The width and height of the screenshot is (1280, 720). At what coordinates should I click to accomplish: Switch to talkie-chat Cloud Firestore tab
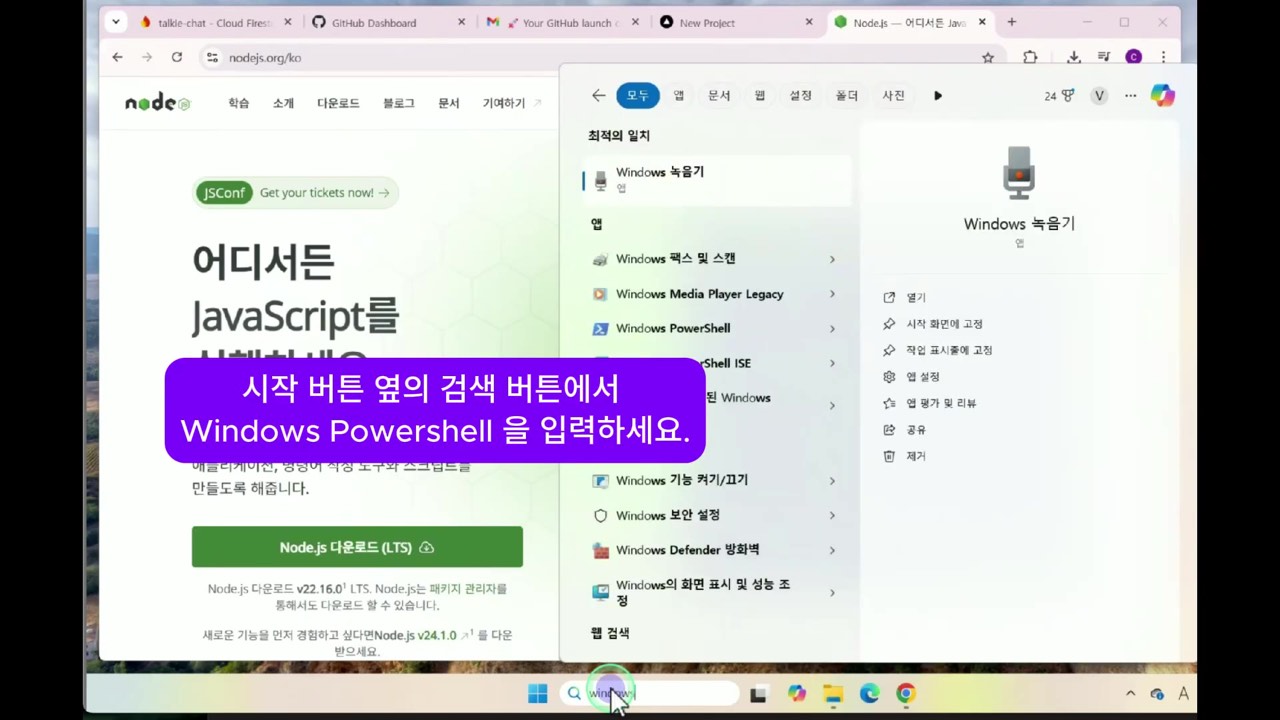(215, 22)
